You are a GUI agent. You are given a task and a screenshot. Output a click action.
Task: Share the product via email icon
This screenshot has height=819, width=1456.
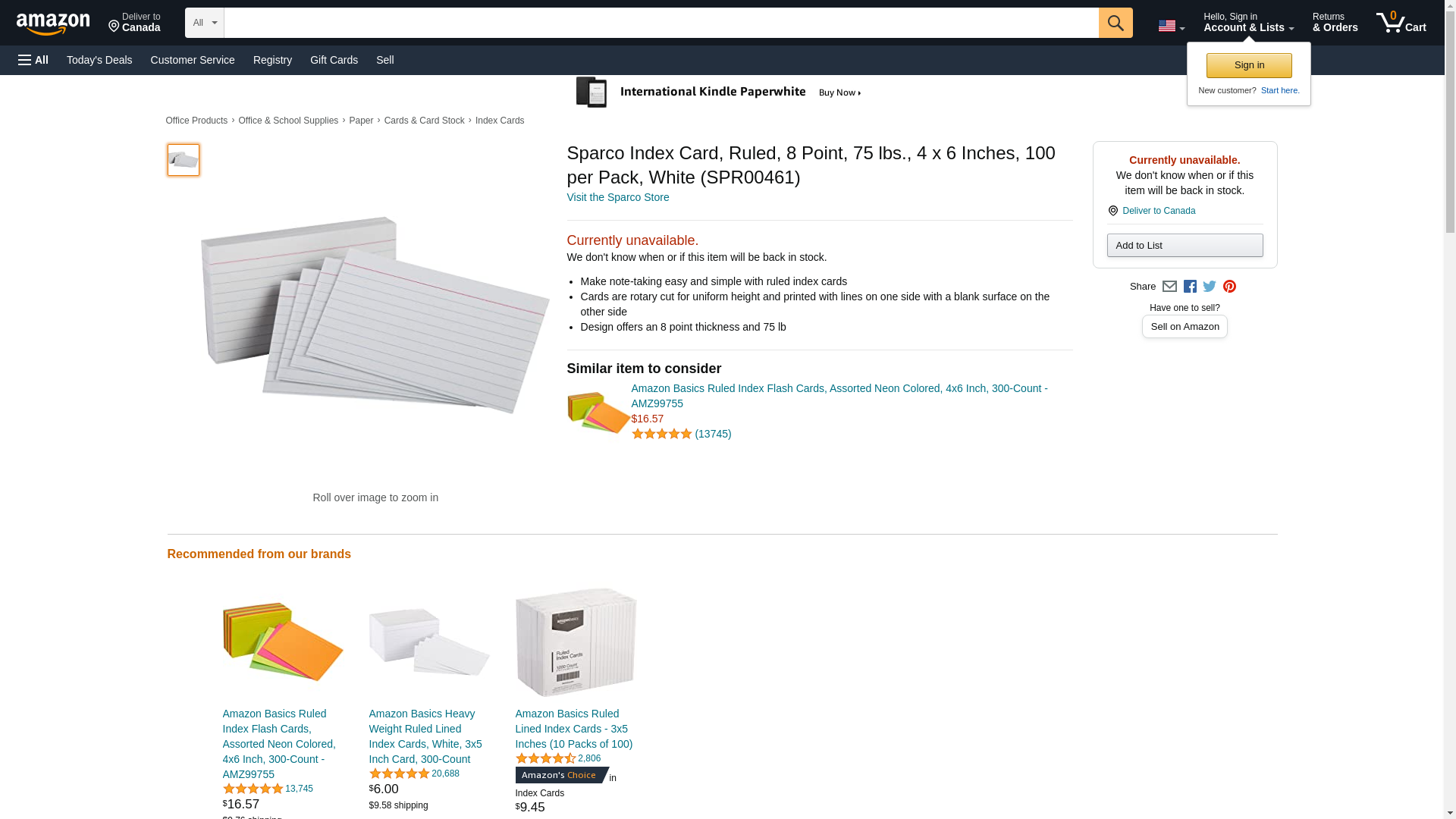(x=1169, y=287)
